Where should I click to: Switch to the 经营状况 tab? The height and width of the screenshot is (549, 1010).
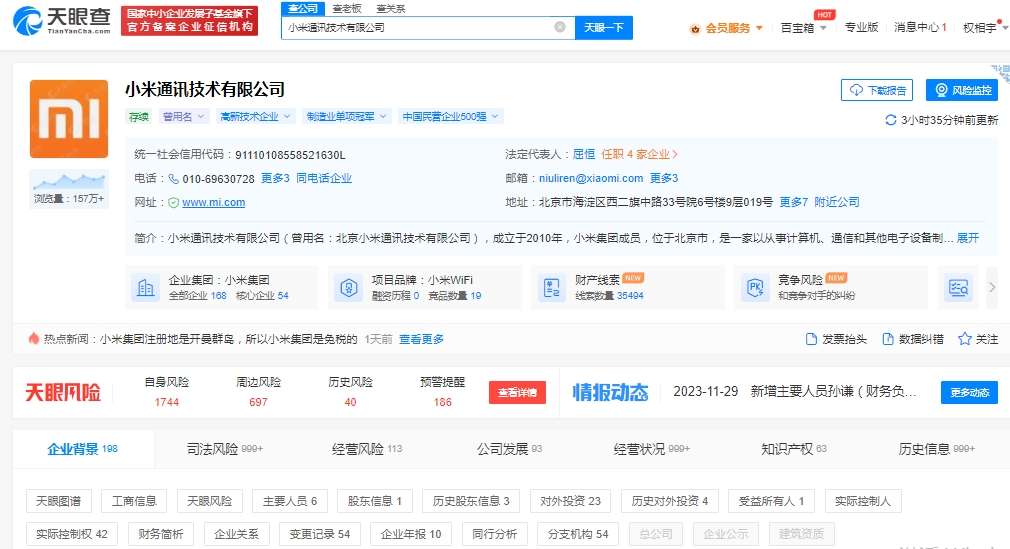pos(651,448)
